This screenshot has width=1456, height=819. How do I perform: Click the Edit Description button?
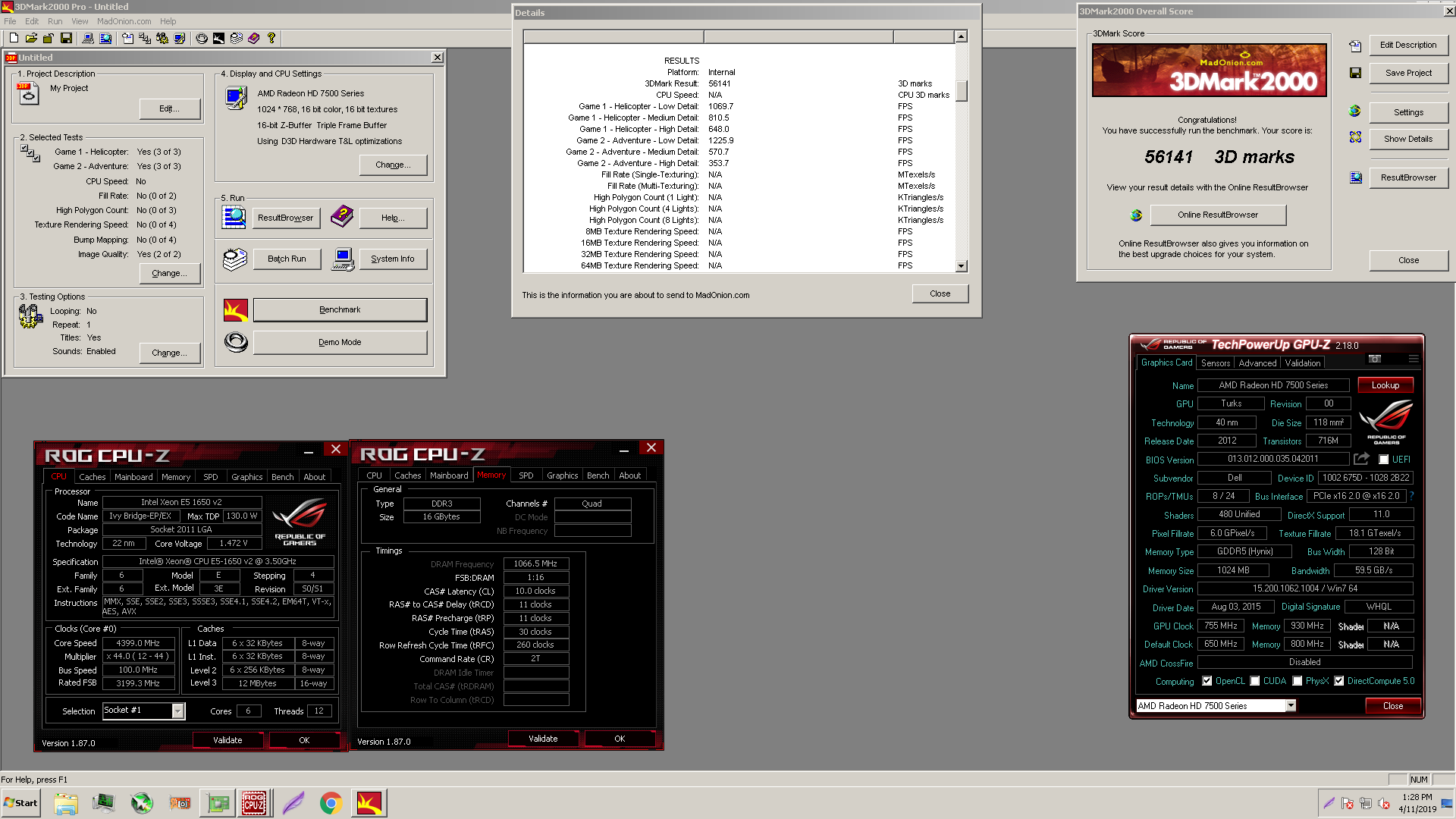click(x=1408, y=45)
